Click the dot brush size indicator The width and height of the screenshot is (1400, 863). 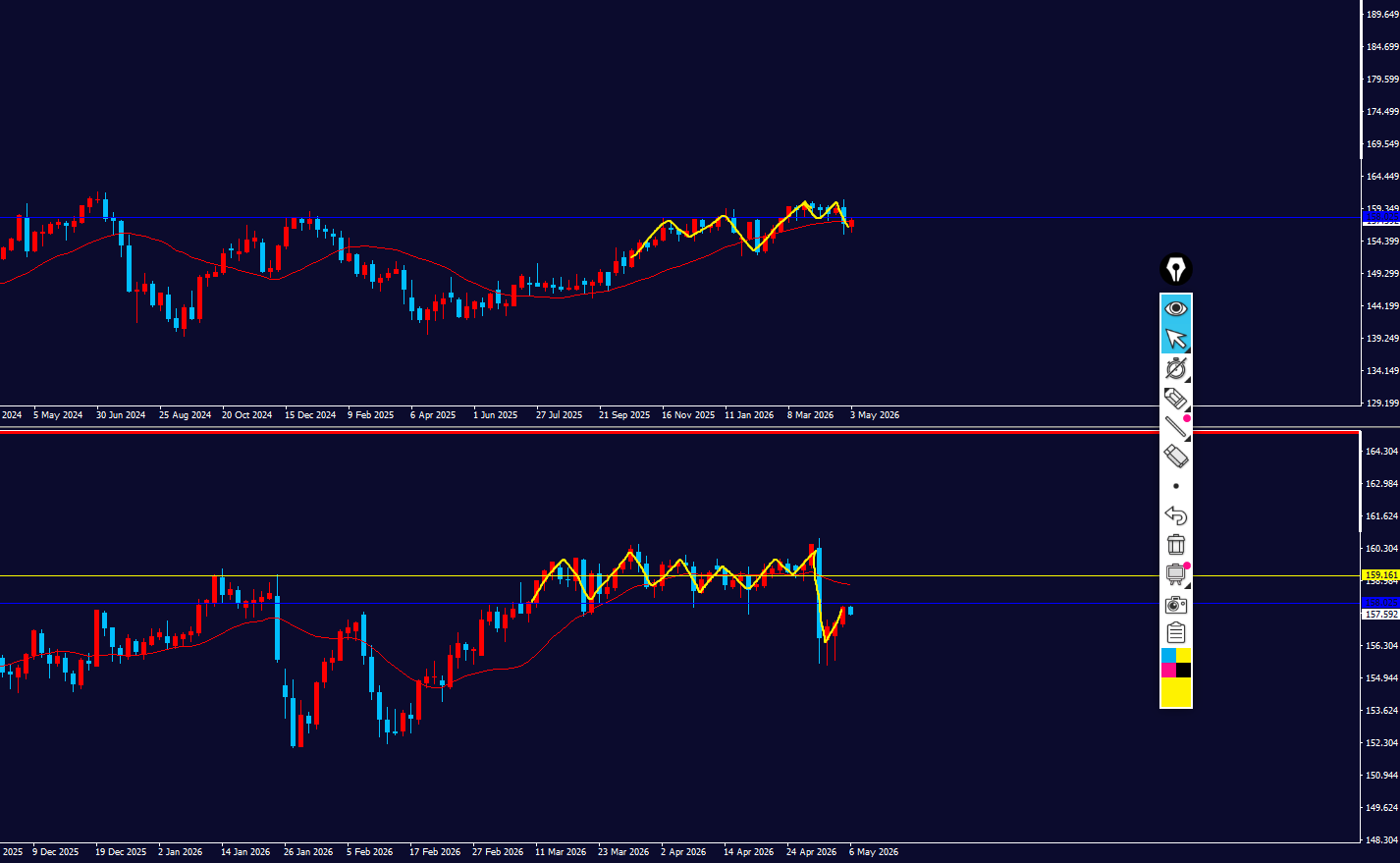(x=1176, y=486)
